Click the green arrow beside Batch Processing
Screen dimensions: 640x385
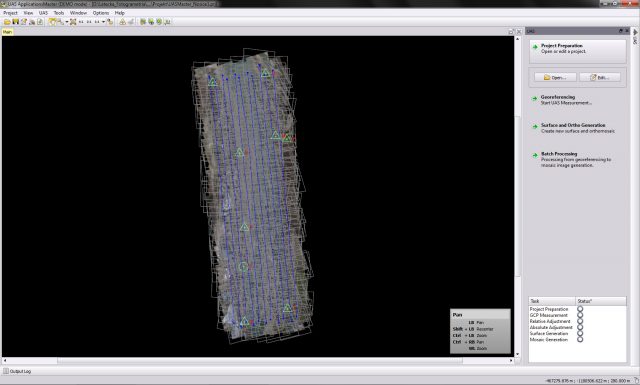click(535, 155)
